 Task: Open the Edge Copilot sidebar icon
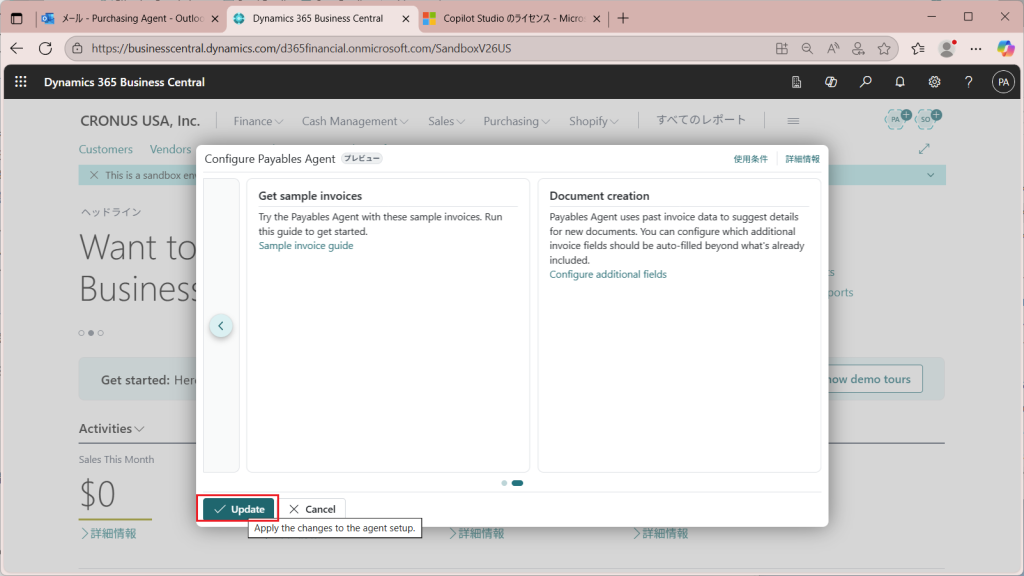click(1005, 48)
